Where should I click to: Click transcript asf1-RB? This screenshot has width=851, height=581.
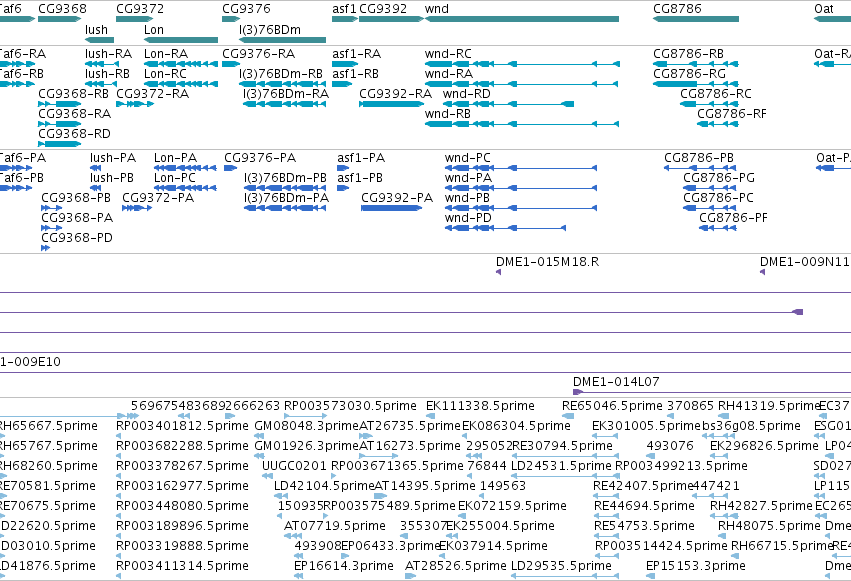click(342, 84)
